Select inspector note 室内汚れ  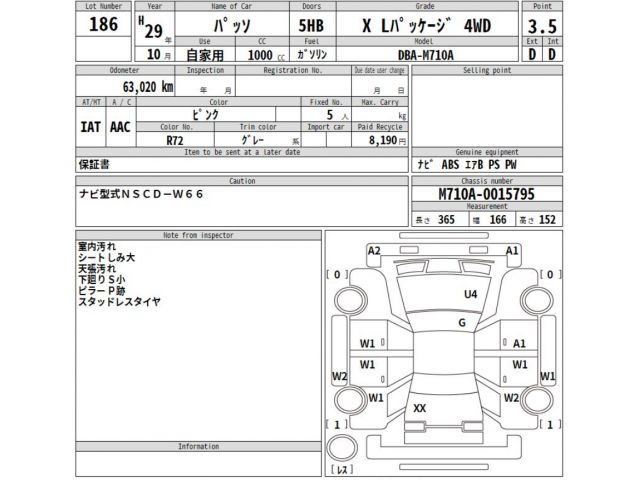pyautogui.click(x=97, y=247)
